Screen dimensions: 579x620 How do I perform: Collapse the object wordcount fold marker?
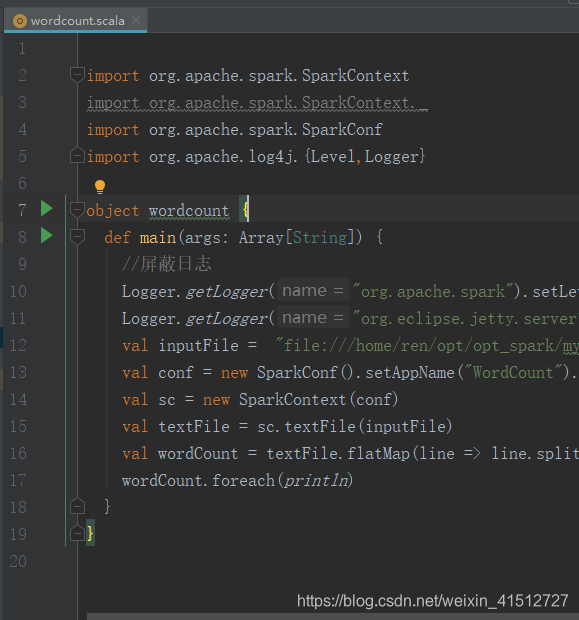(77, 210)
